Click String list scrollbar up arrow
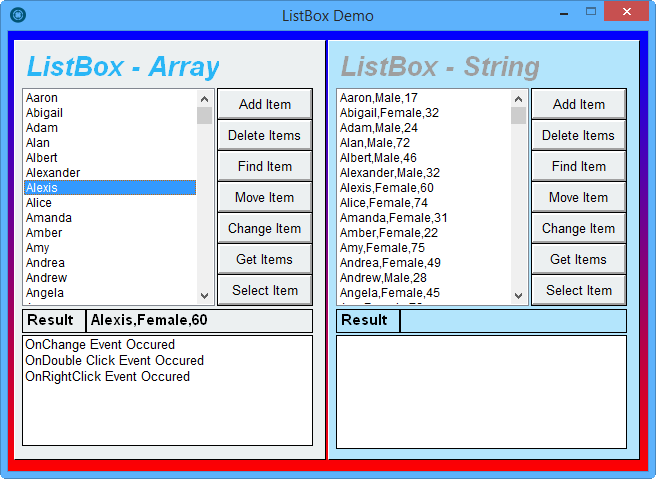The width and height of the screenshot is (656, 479). (x=518, y=99)
